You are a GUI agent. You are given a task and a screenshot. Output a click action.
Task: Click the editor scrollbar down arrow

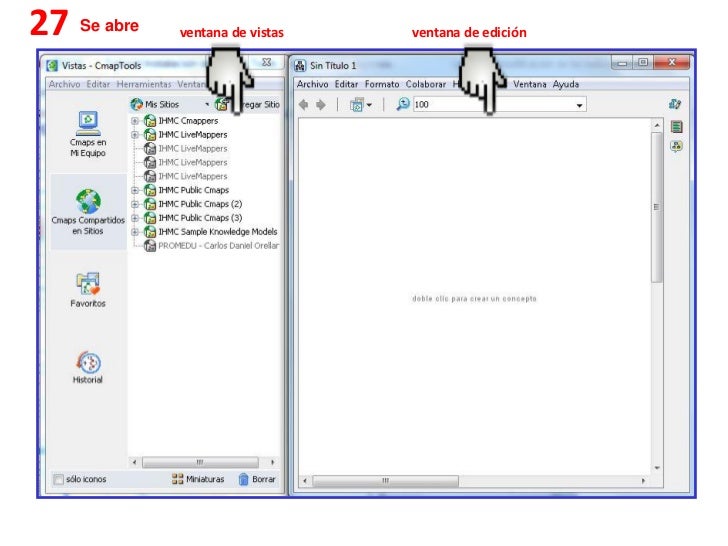pos(656,468)
